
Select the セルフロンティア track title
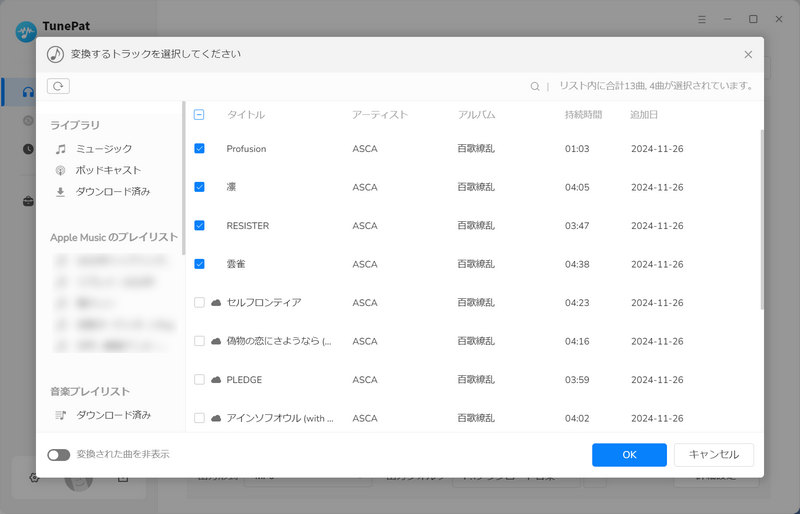264,303
